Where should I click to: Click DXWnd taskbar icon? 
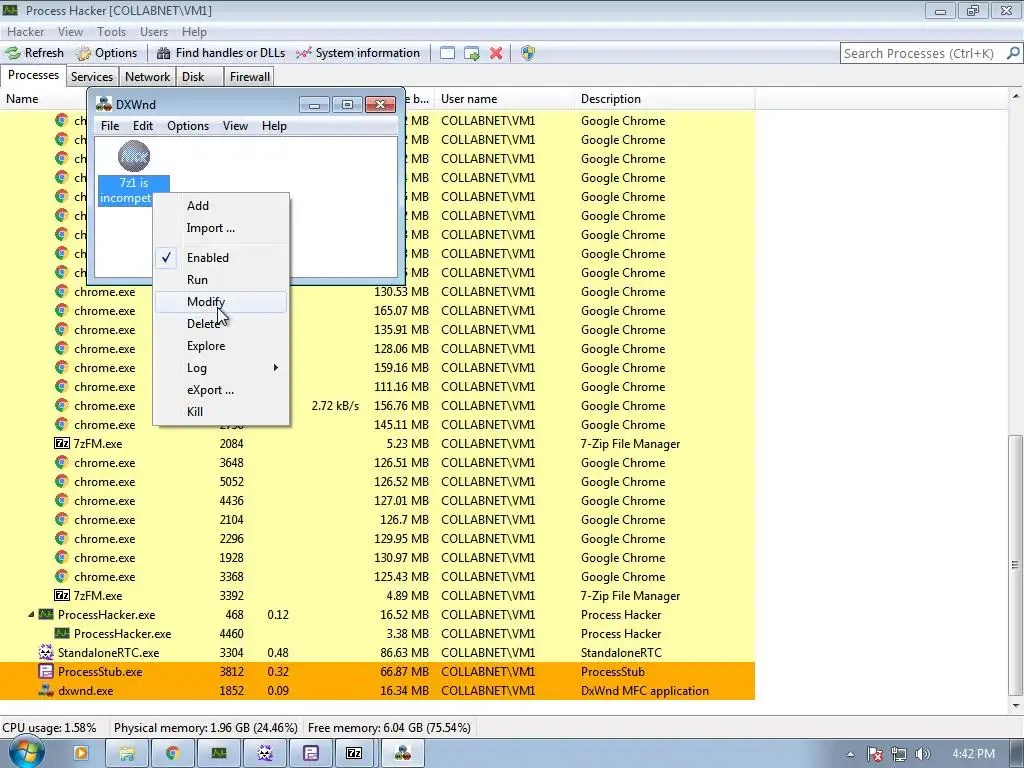(402, 753)
